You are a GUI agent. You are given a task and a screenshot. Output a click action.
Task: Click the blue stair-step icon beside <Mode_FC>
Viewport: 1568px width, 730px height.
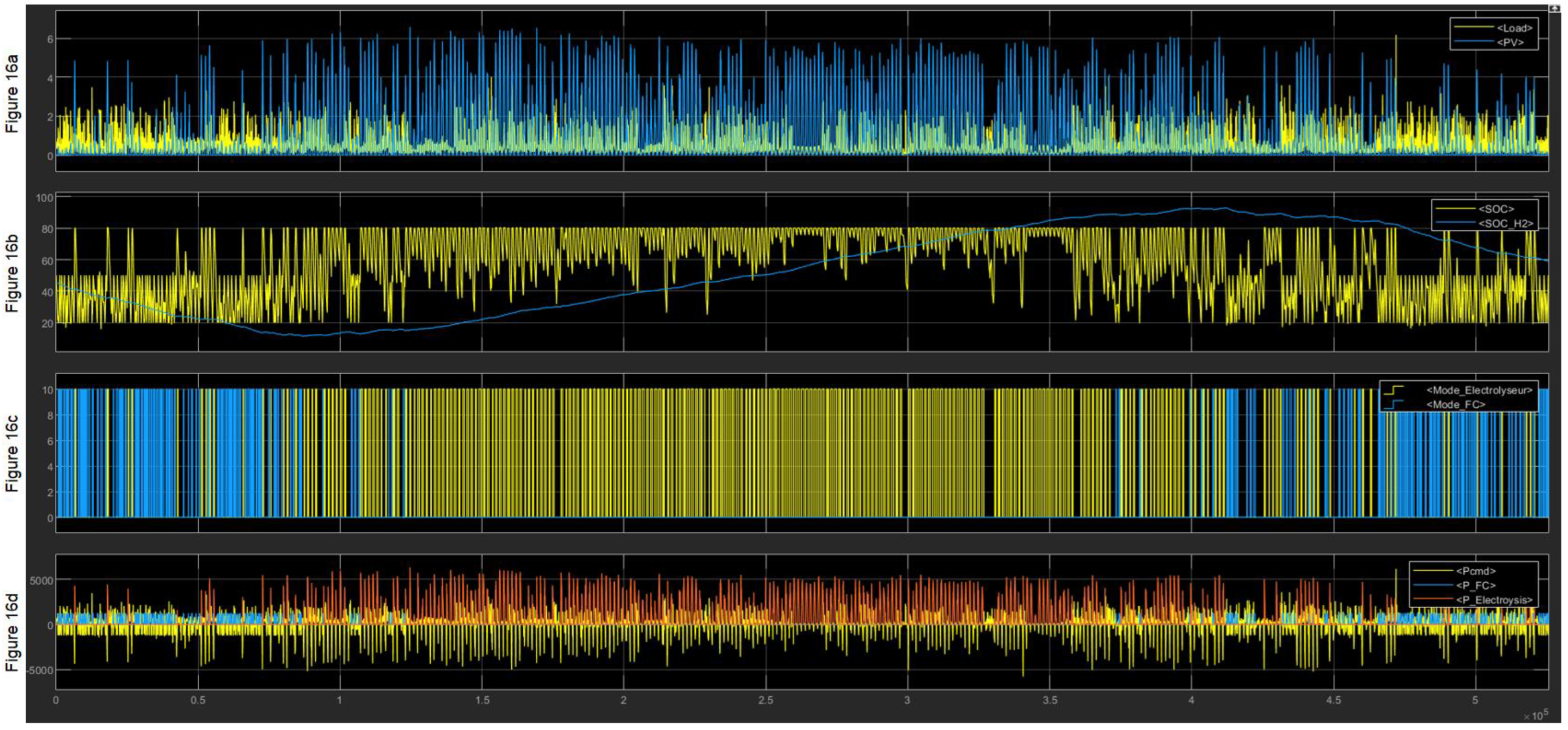click(x=1393, y=404)
